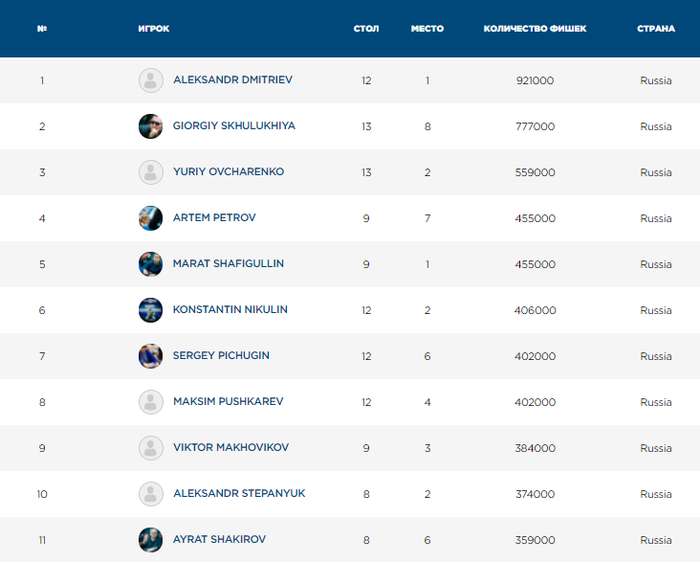Click Marat Shafigullin's avatar image

tap(150, 264)
